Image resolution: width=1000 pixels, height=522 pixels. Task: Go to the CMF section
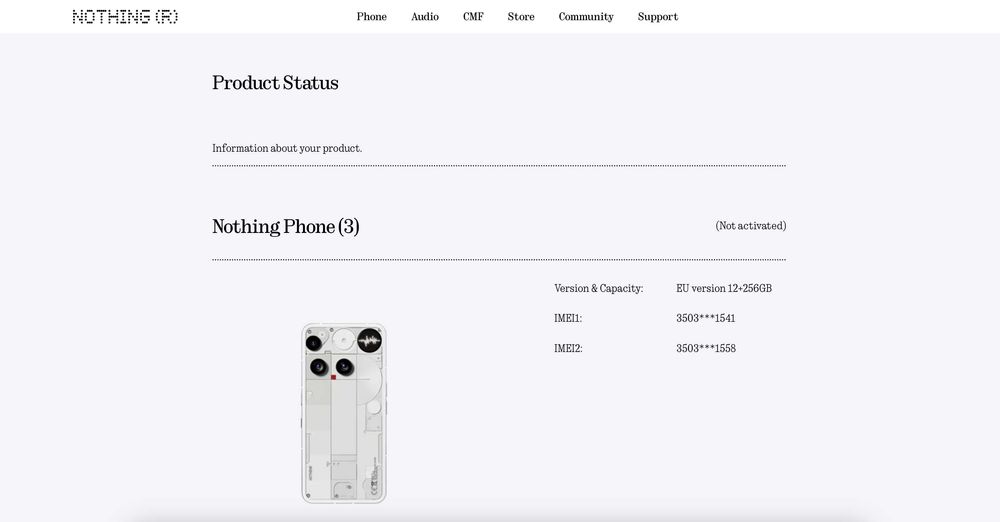[x=473, y=17]
